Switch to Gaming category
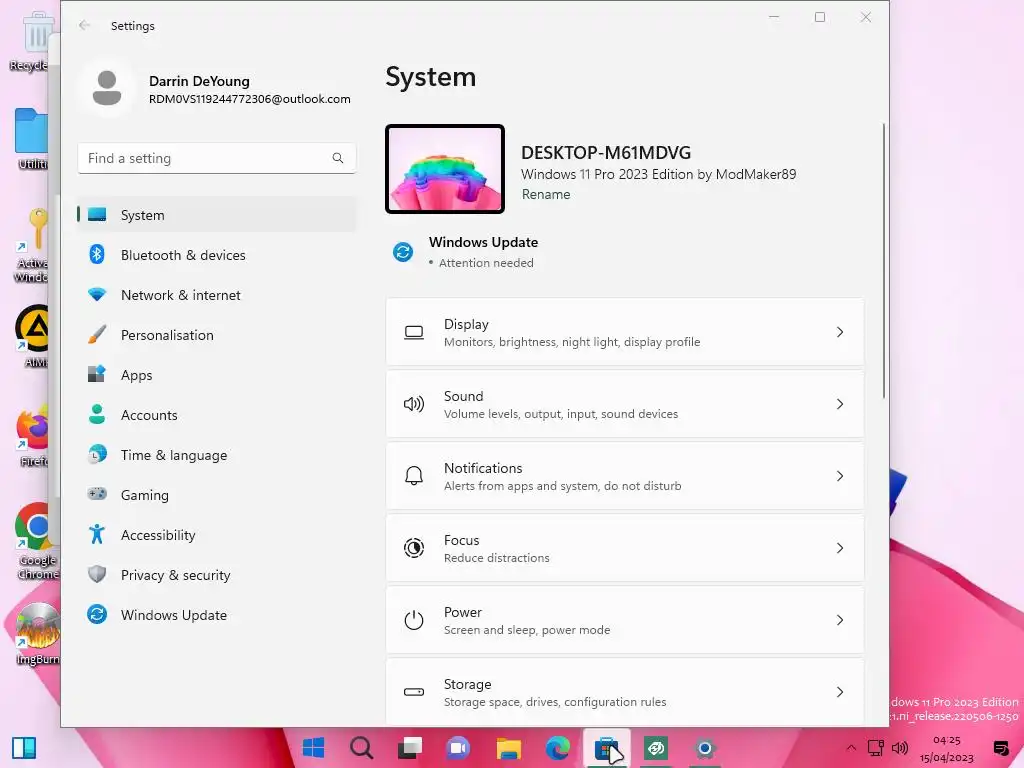 [x=217, y=494]
